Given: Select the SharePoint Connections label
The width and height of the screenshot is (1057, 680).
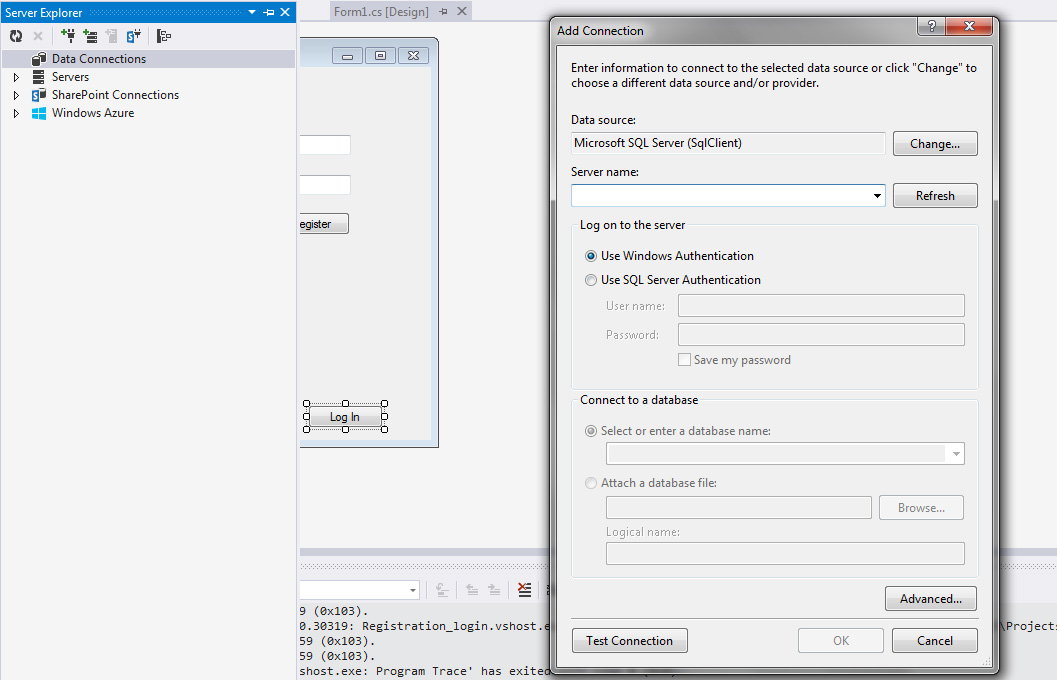Looking at the screenshot, I should (x=115, y=95).
